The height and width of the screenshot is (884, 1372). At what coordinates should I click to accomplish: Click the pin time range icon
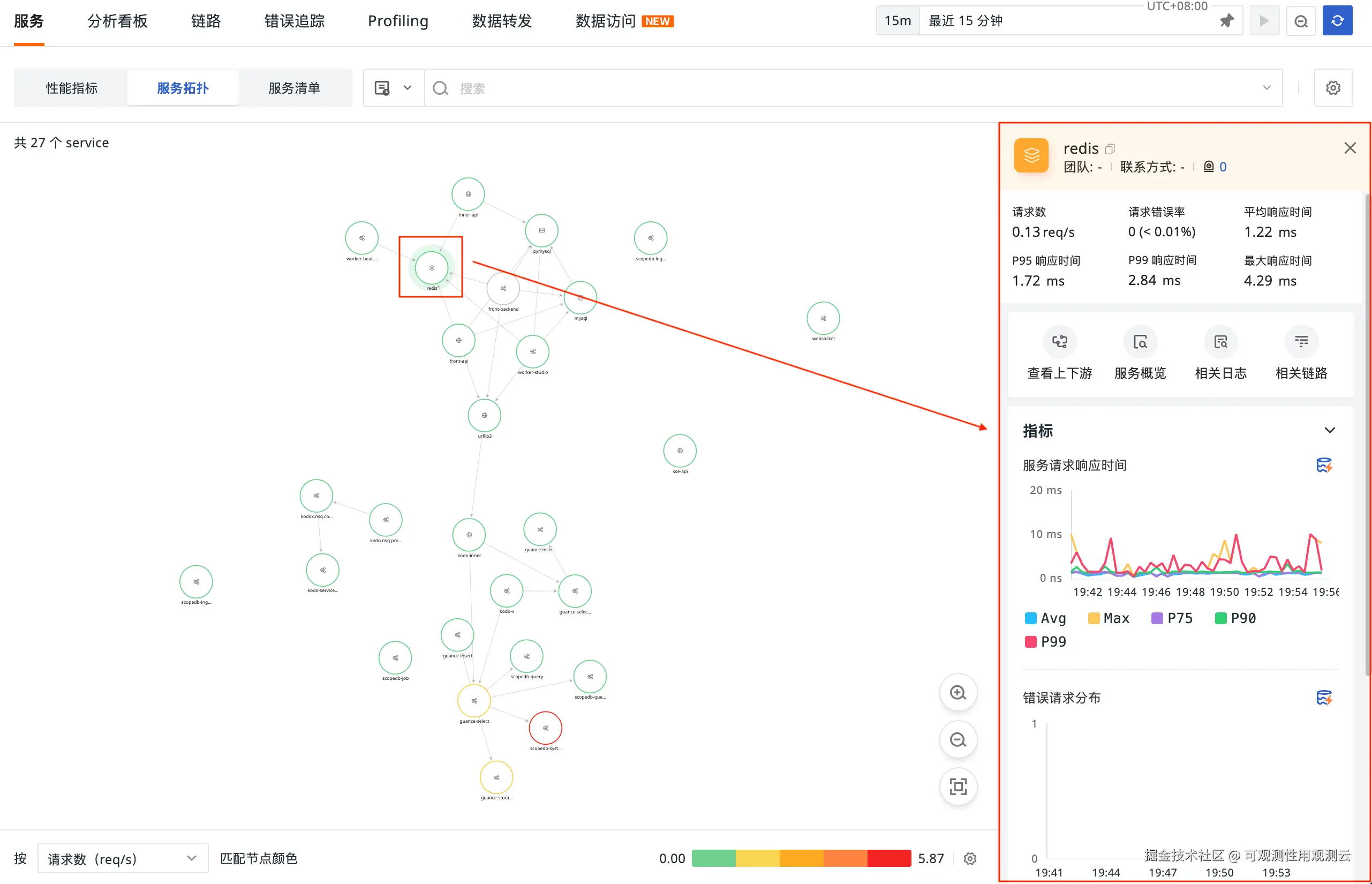[x=1226, y=21]
